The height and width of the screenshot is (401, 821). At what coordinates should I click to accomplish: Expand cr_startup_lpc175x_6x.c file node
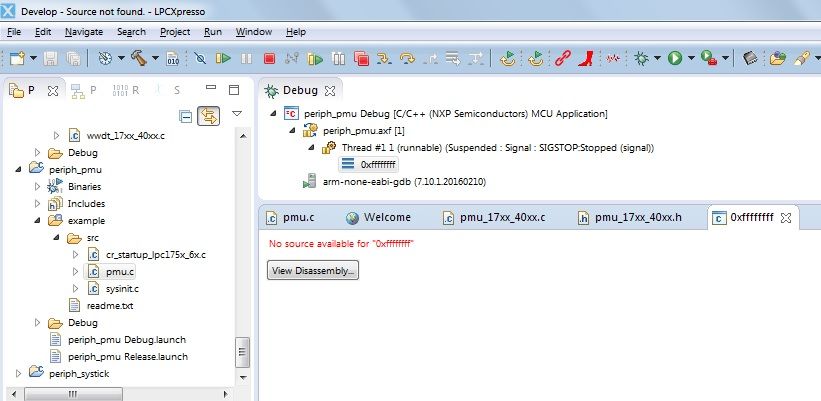(75, 254)
